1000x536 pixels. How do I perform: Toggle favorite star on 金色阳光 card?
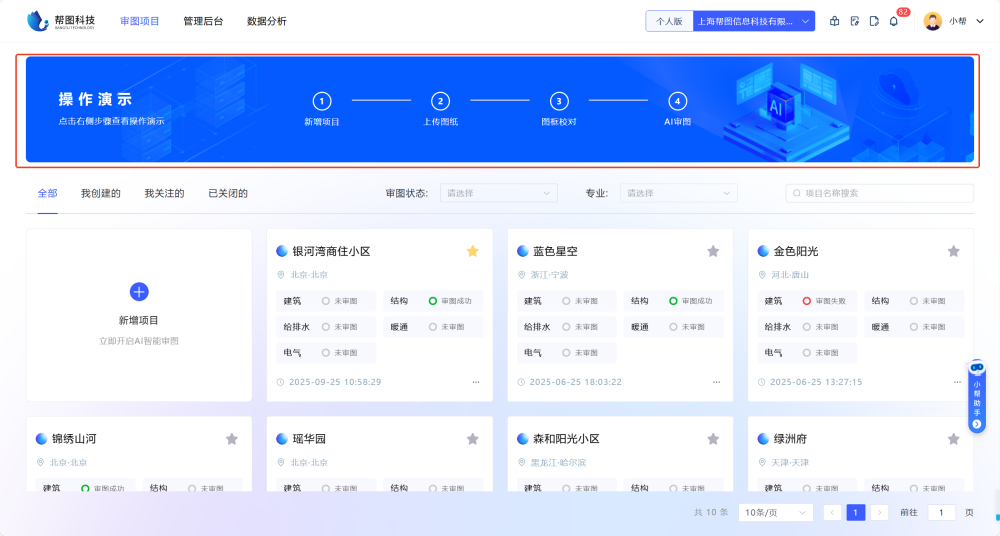click(953, 251)
